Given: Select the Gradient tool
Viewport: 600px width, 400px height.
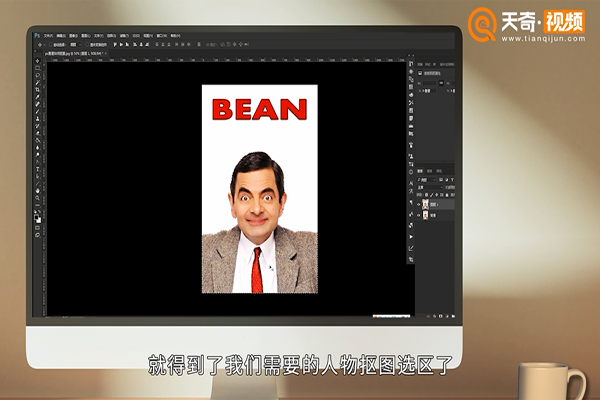Looking at the screenshot, I should pos(38,140).
